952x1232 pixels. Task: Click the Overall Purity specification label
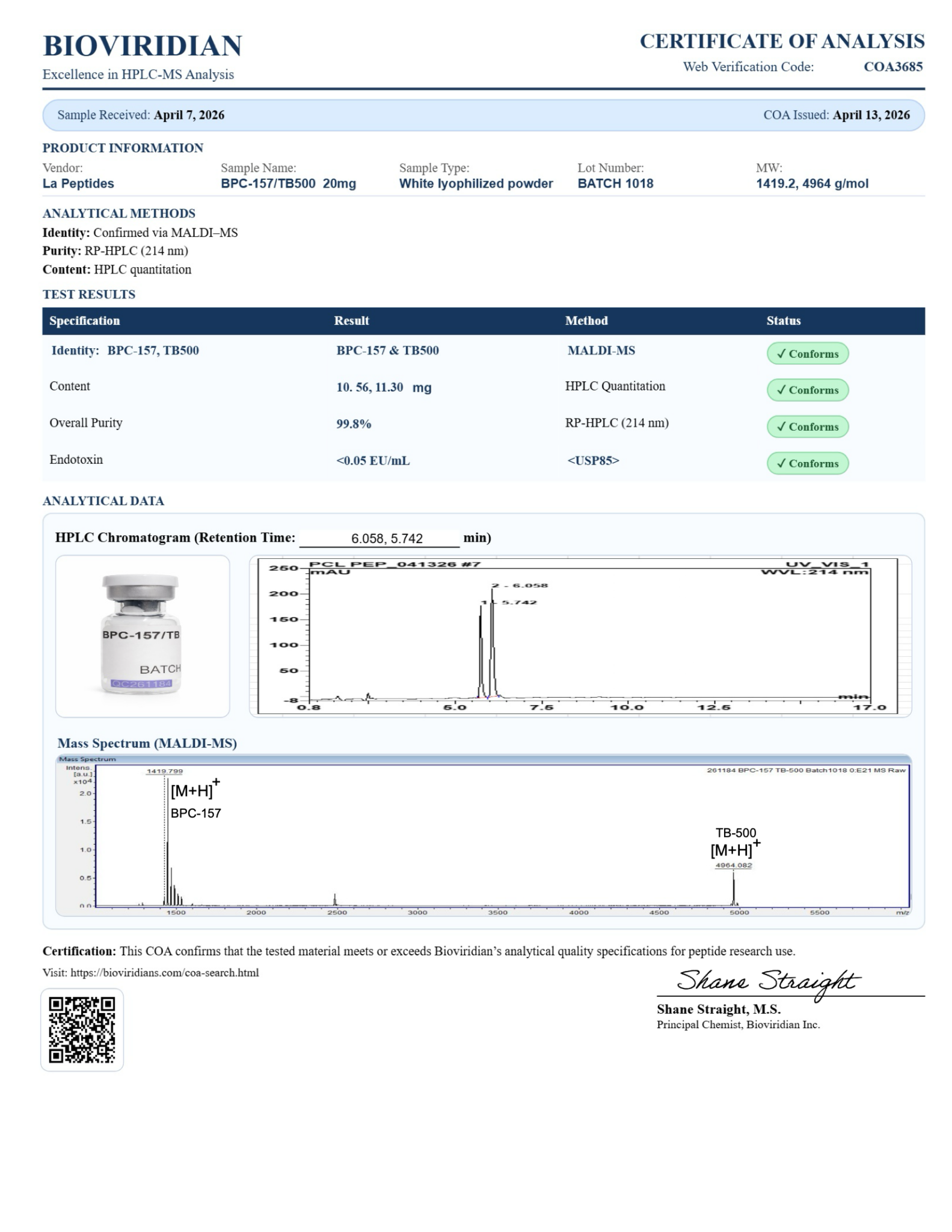(x=86, y=423)
